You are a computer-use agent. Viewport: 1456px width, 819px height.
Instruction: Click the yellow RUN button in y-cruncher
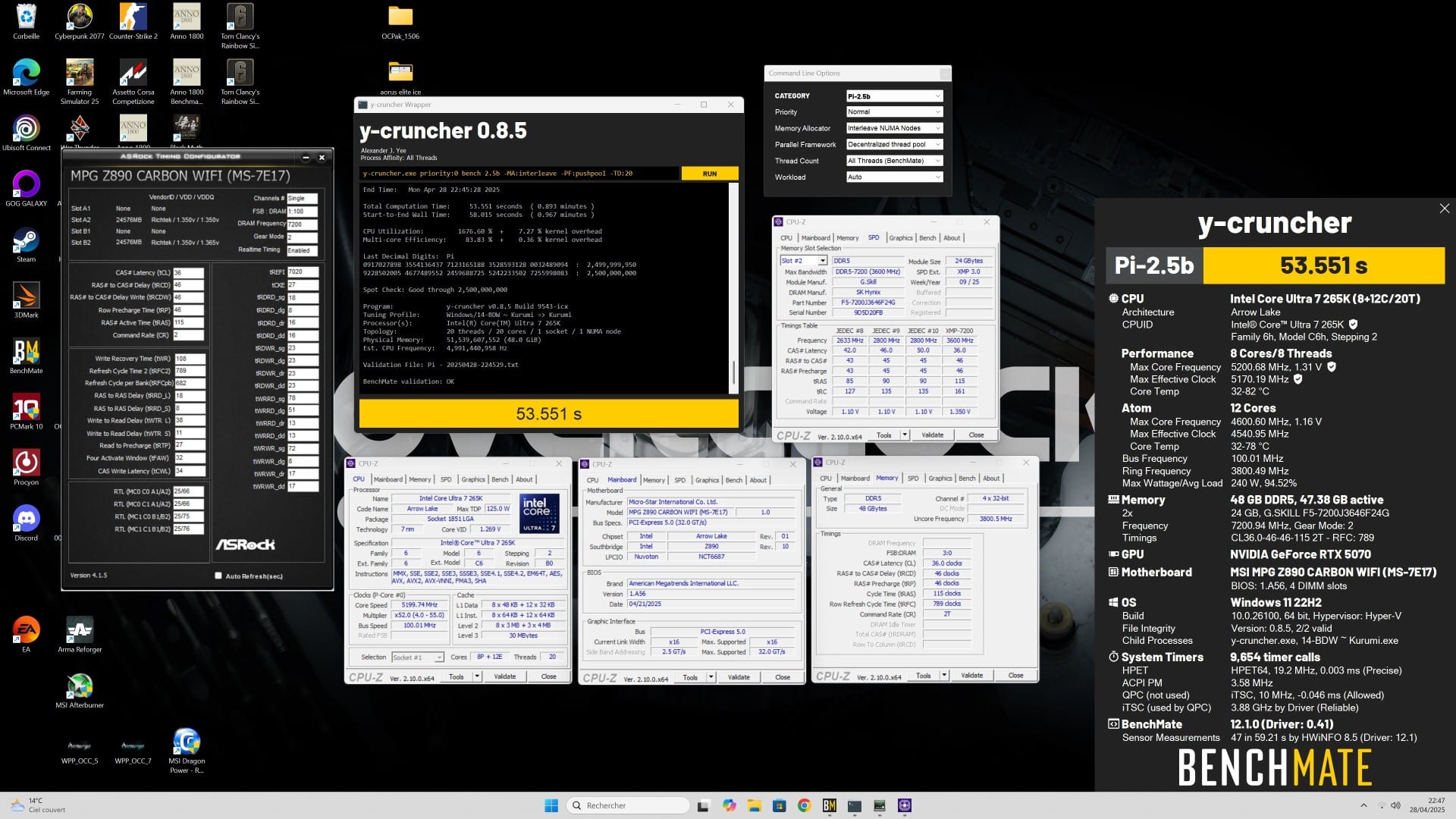[709, 174]
